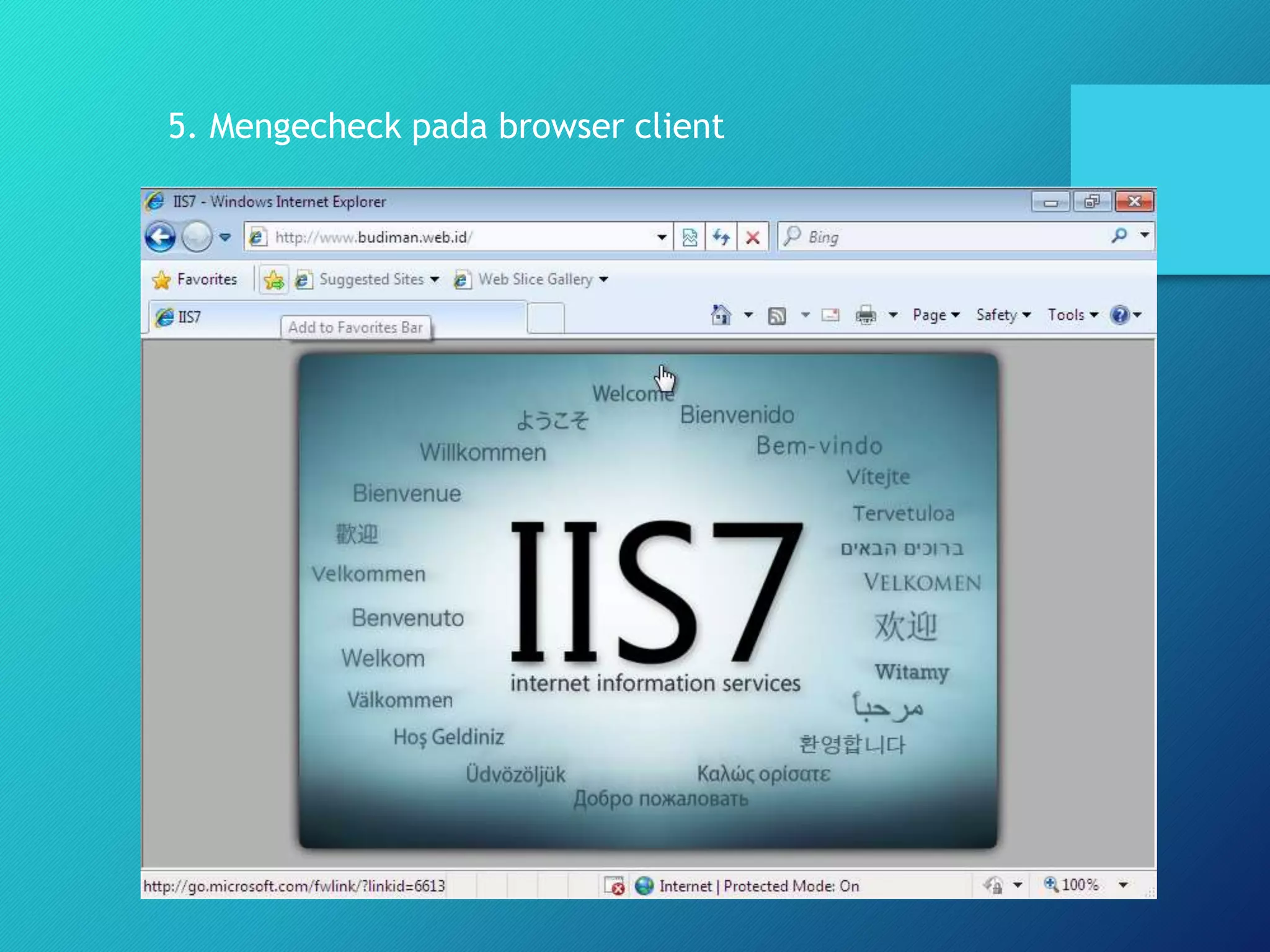Click the 100% zoom level button
The width and height of the screenshot is (1270, 952).
(1071, 884)
